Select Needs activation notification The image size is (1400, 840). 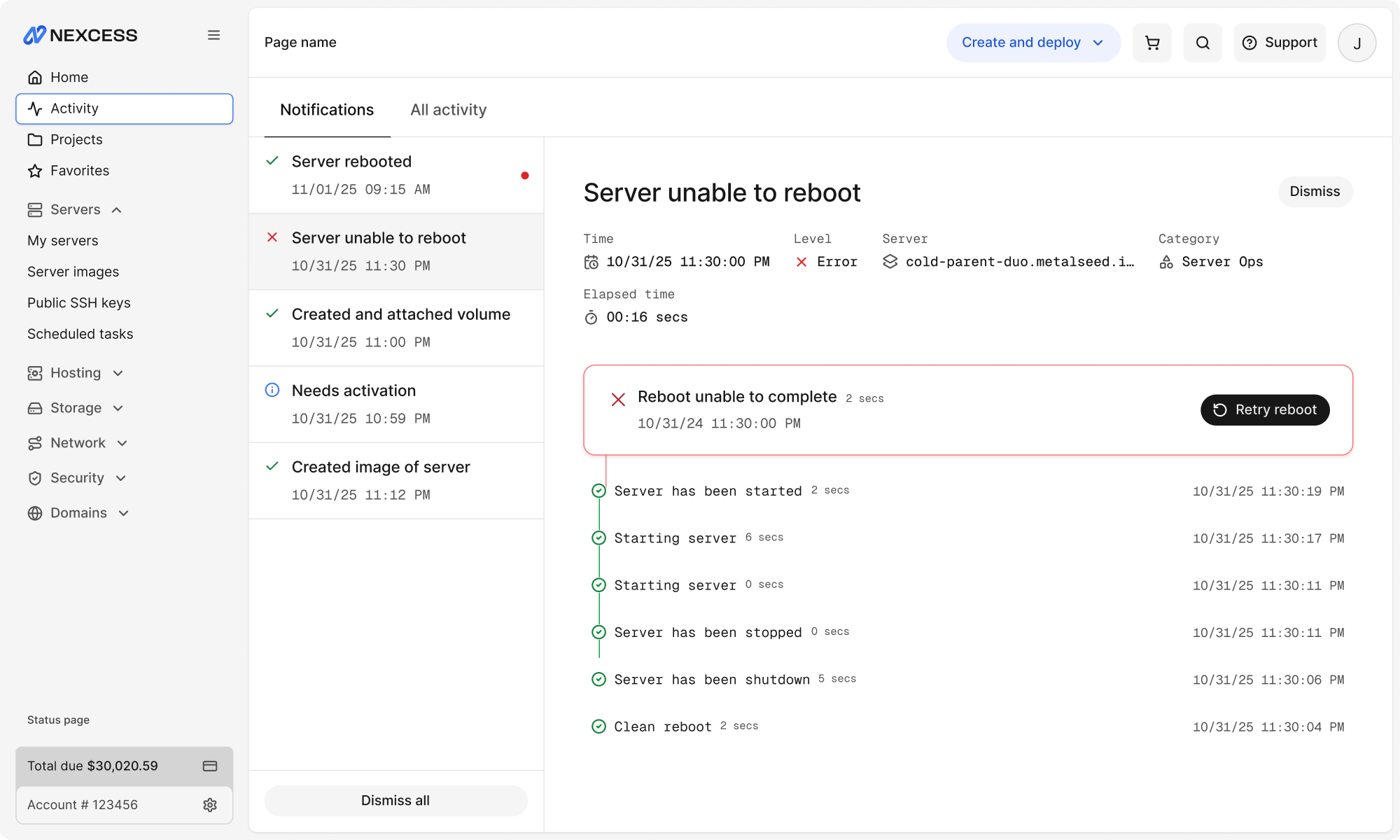click(x=396, y=404)
